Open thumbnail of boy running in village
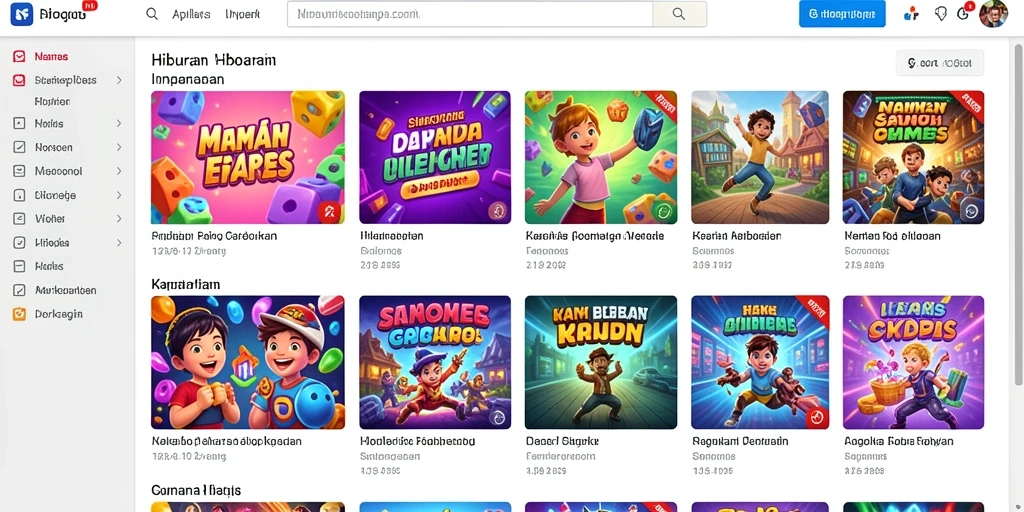This screenshot has width=1024, height=512. (x=760, y=157)
